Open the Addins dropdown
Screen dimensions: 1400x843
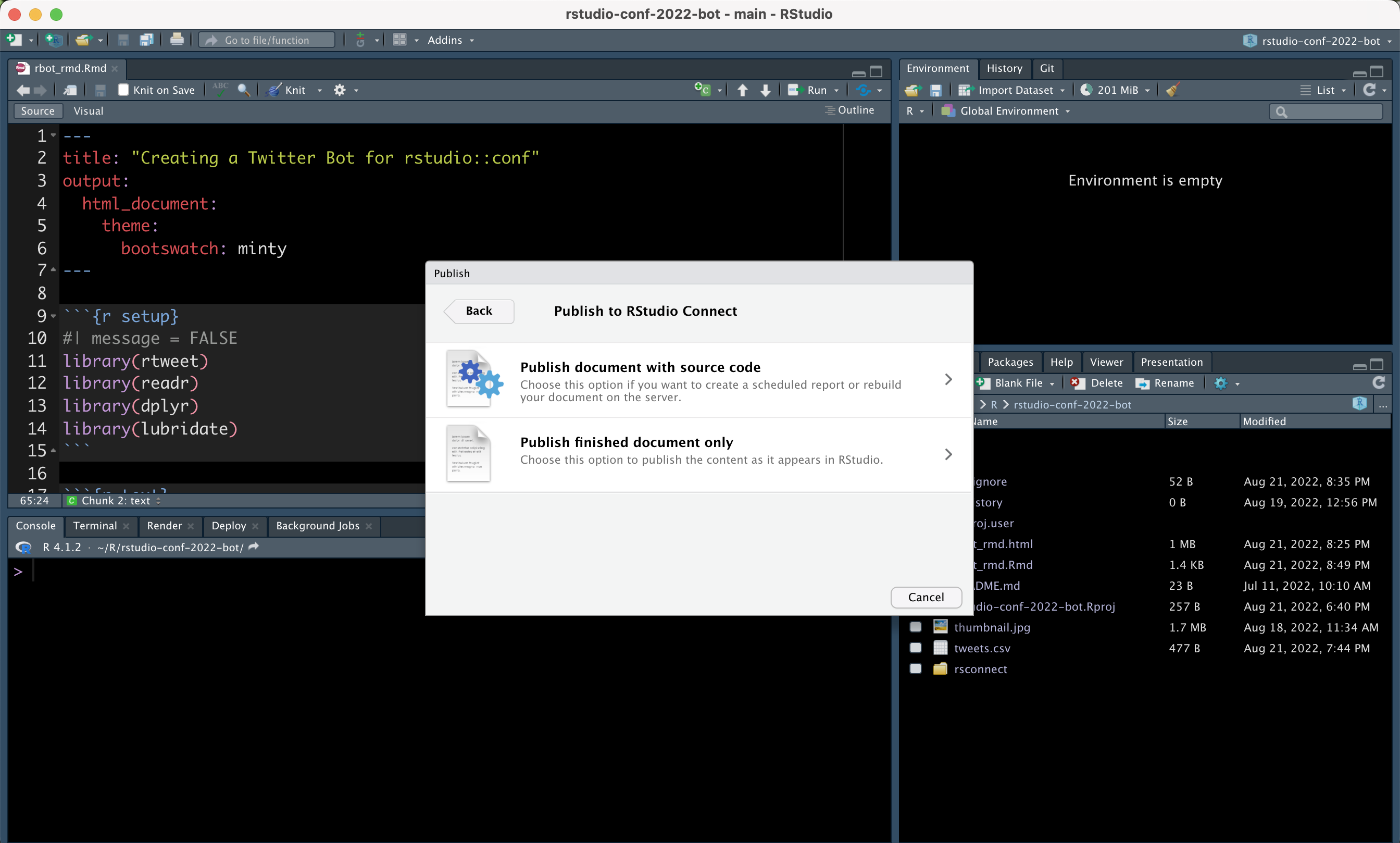tap(451, 40)
